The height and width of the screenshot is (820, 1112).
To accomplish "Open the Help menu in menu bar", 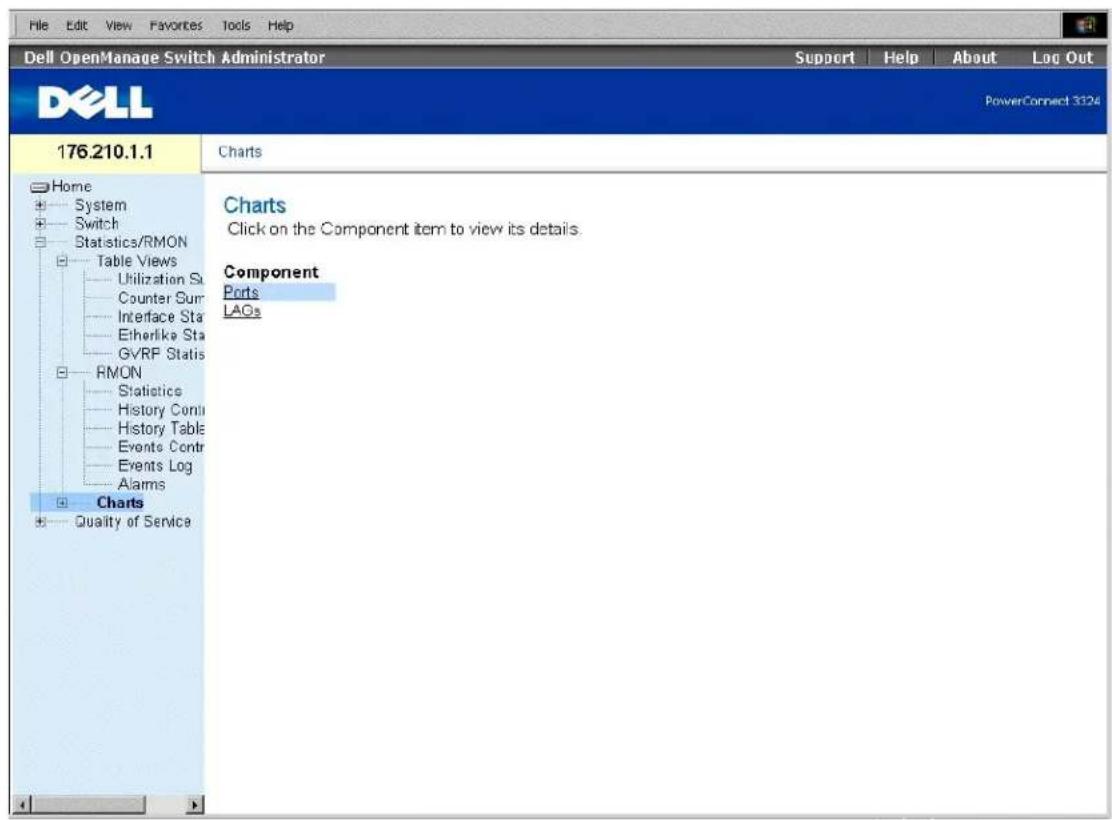I will [280, 26].
